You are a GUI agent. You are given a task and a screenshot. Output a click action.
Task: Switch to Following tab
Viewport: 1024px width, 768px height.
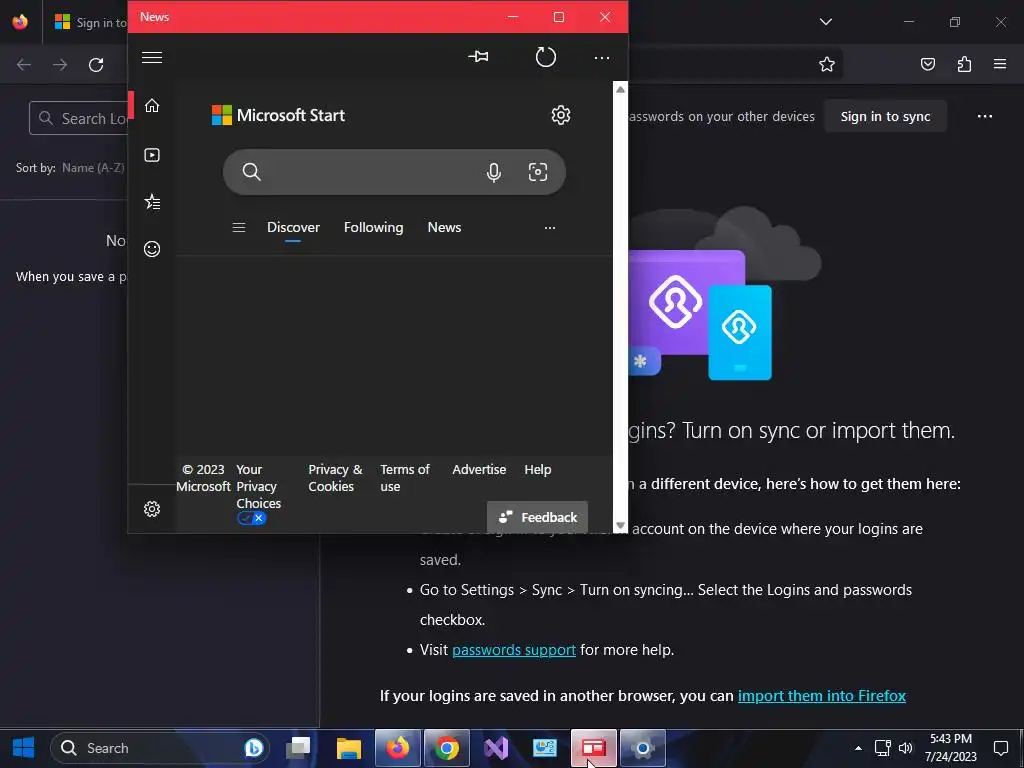374,227
